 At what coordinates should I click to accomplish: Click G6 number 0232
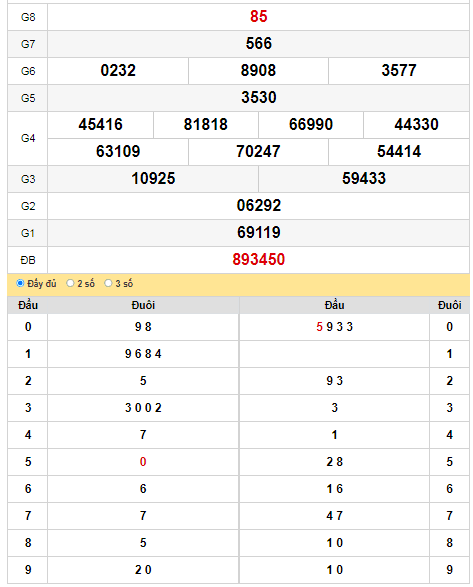[x=118, y=70]
